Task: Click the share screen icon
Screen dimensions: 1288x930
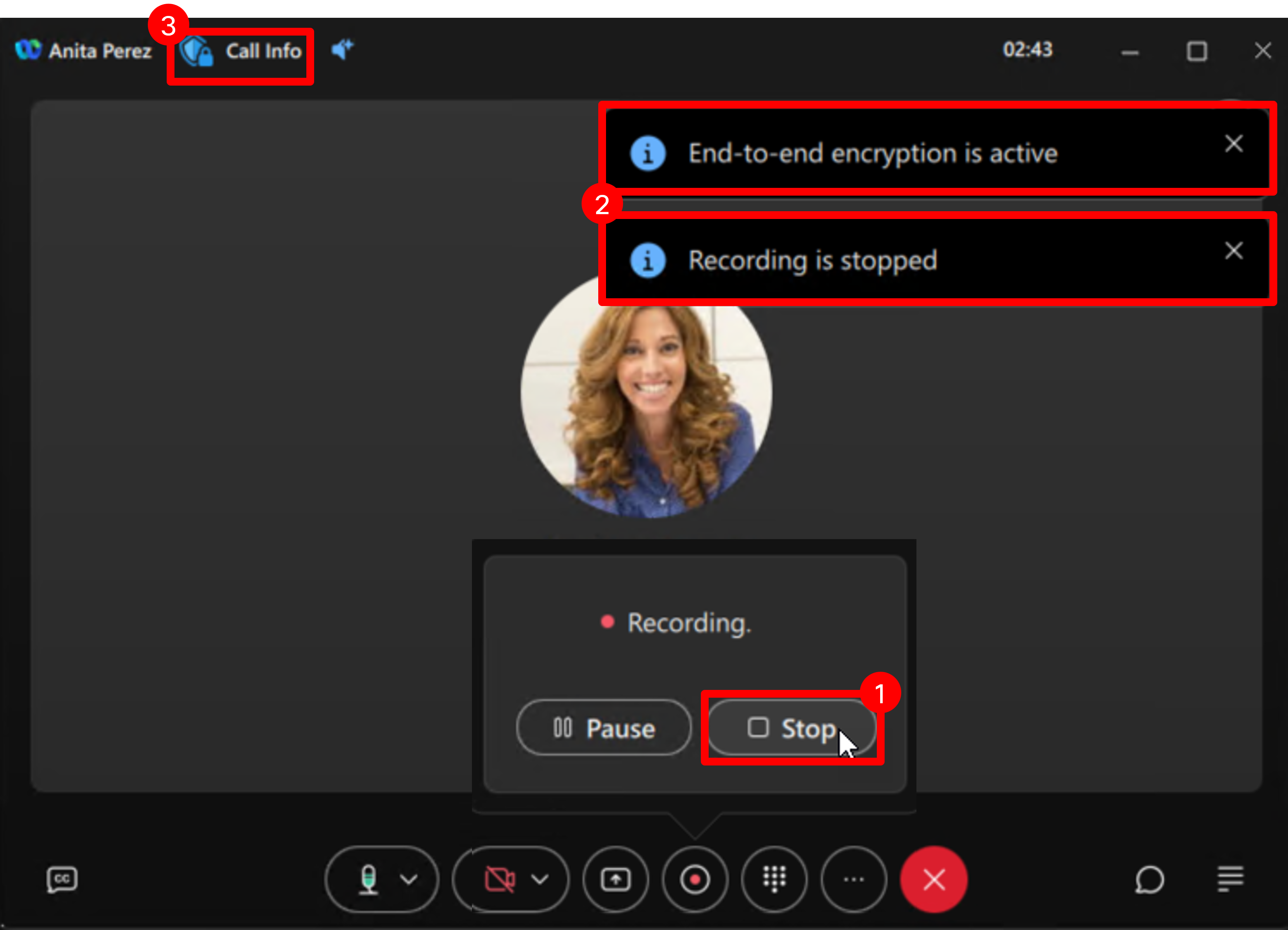Action: point(615,879)
